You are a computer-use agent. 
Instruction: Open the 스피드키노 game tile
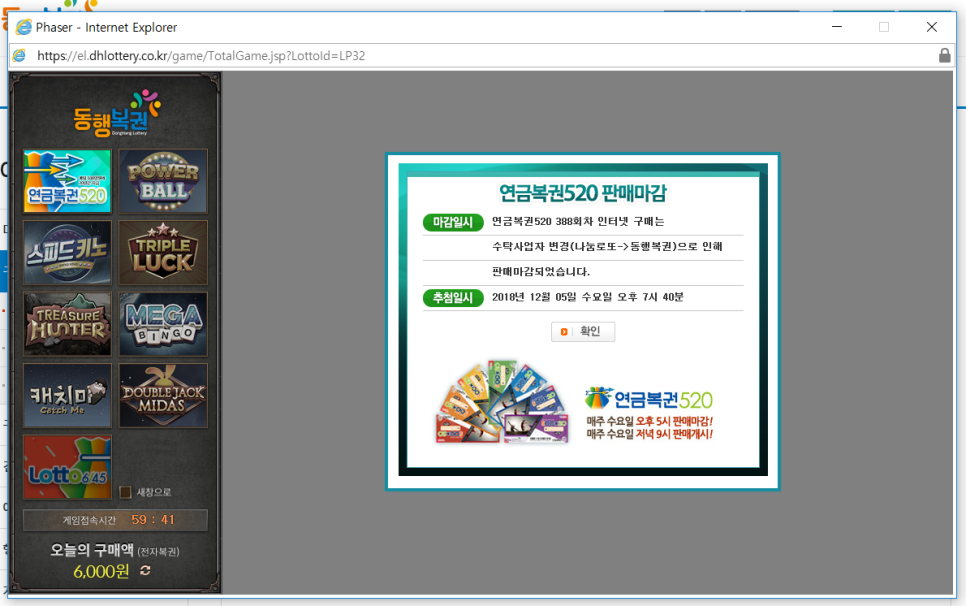(x=67, y=252)
